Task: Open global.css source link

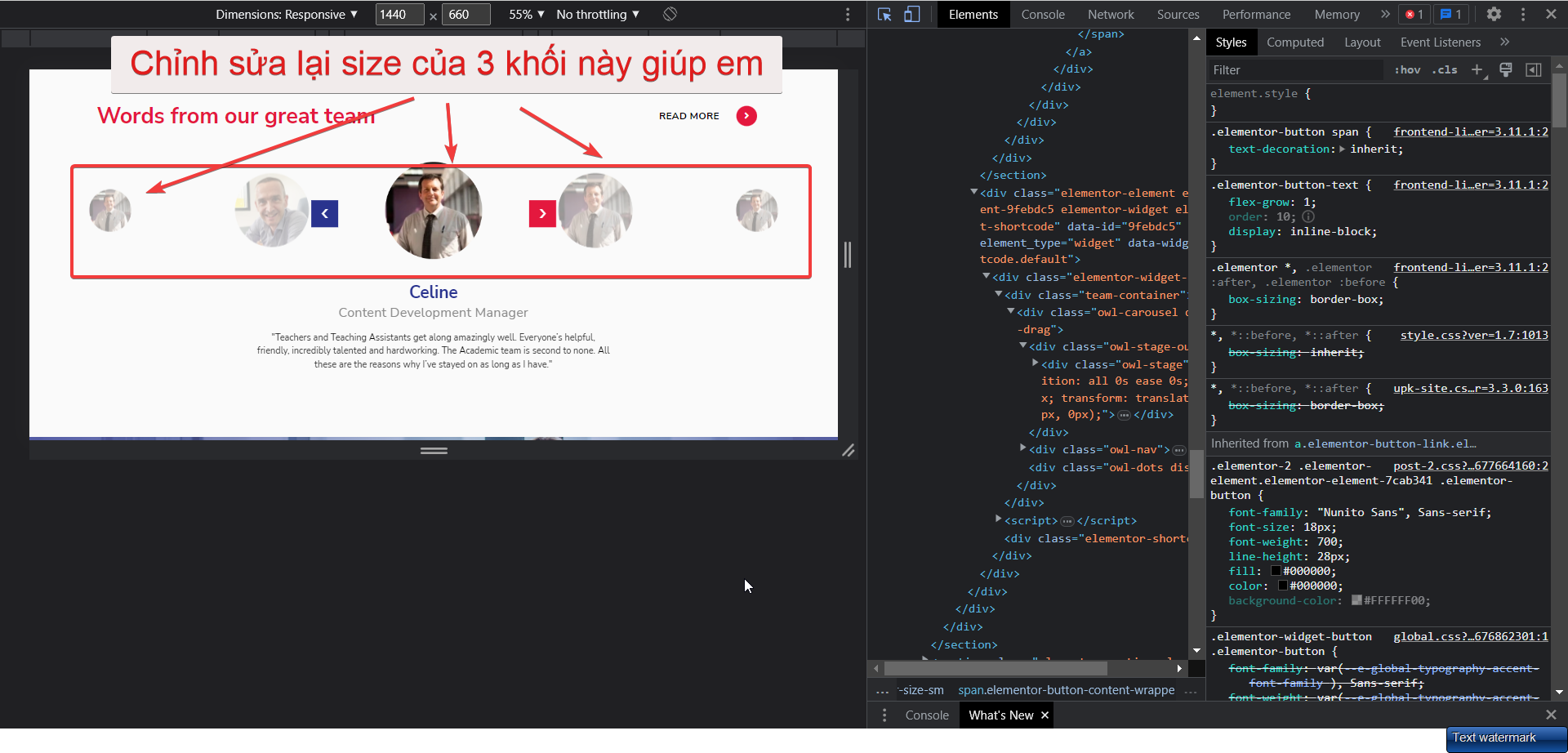Action: [1471, 636]
